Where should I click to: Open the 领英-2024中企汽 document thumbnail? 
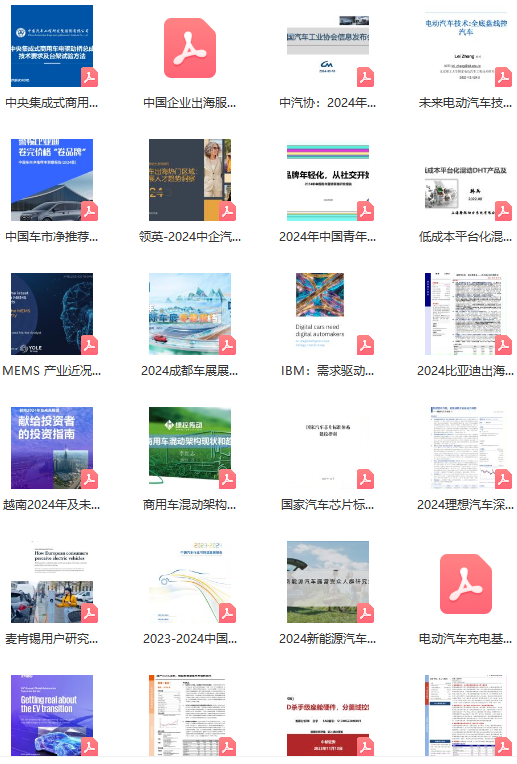tap(190, 180)
